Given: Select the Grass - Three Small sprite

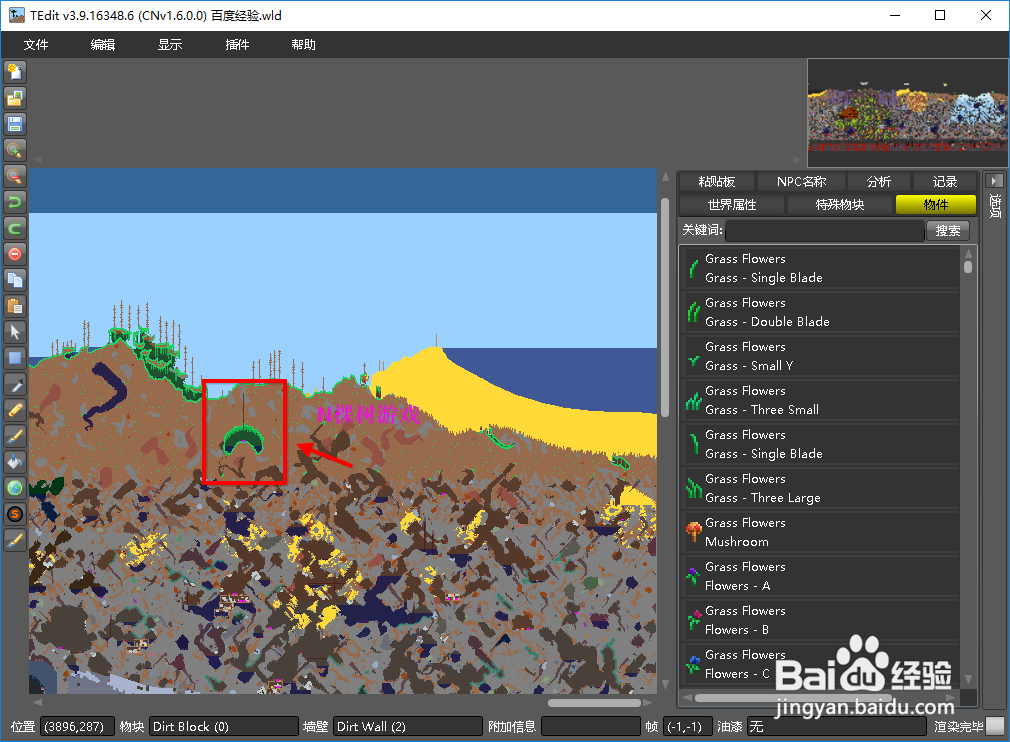Looking at the screenshot, I should click(x=820, y=400).
